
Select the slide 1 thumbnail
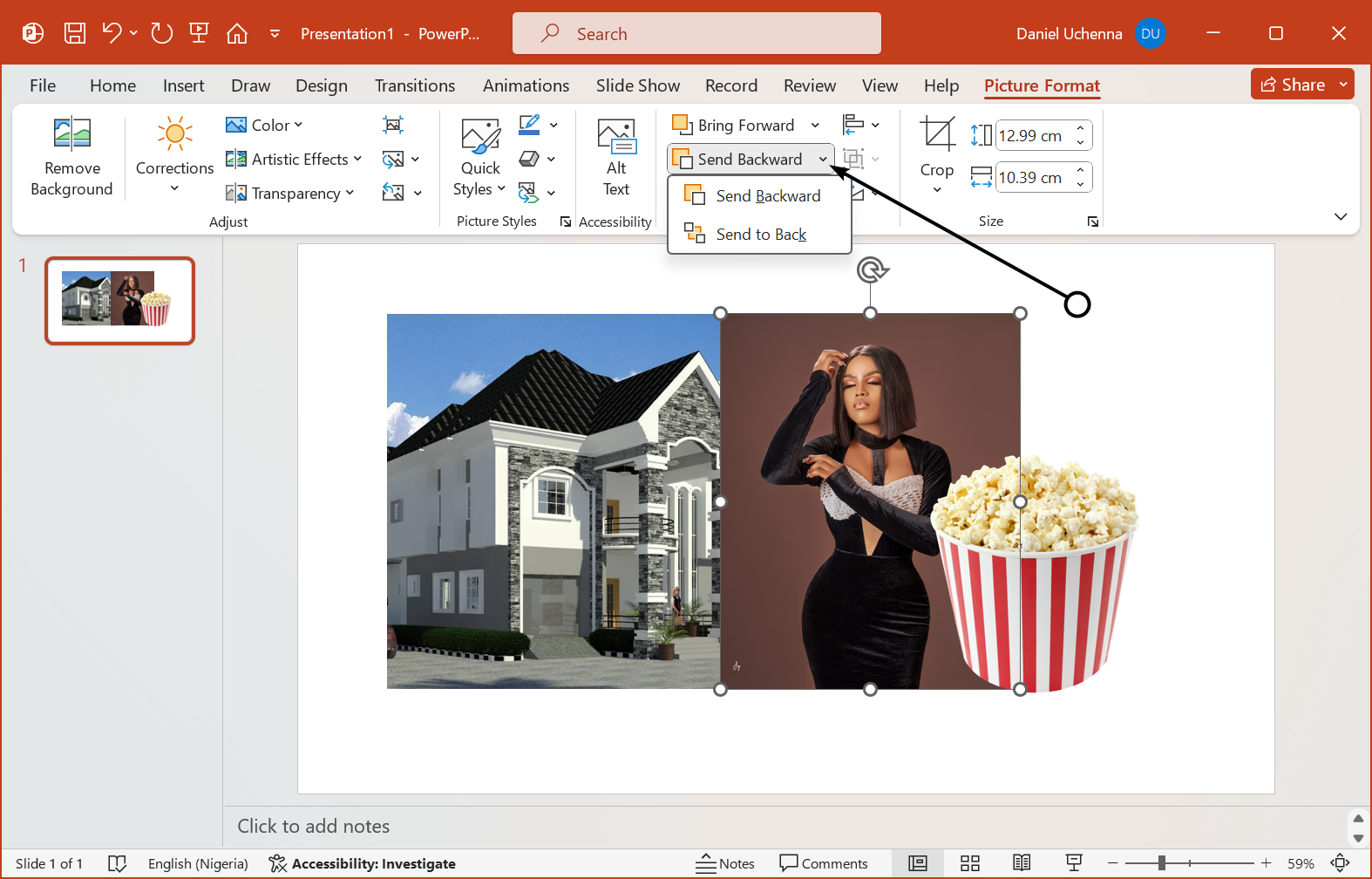(119, 300)
